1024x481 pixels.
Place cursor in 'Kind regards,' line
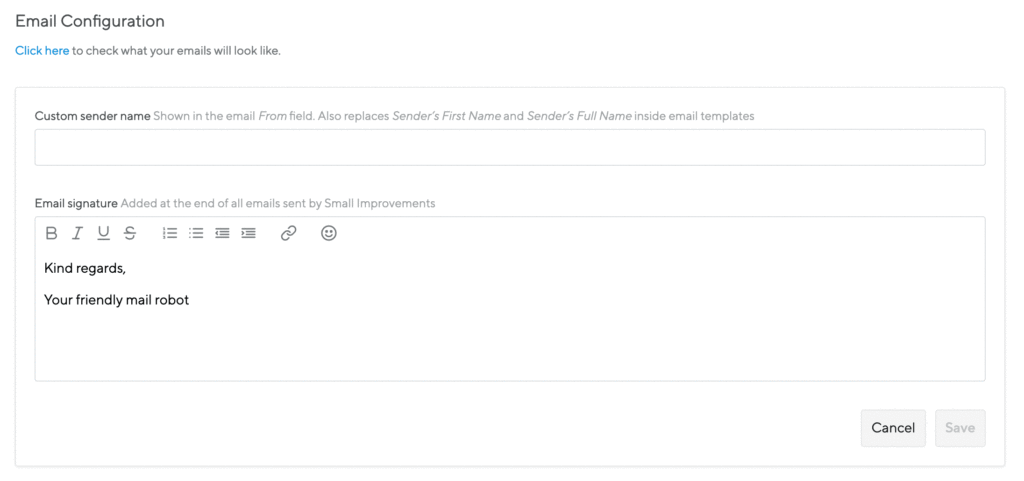point(85,268)
